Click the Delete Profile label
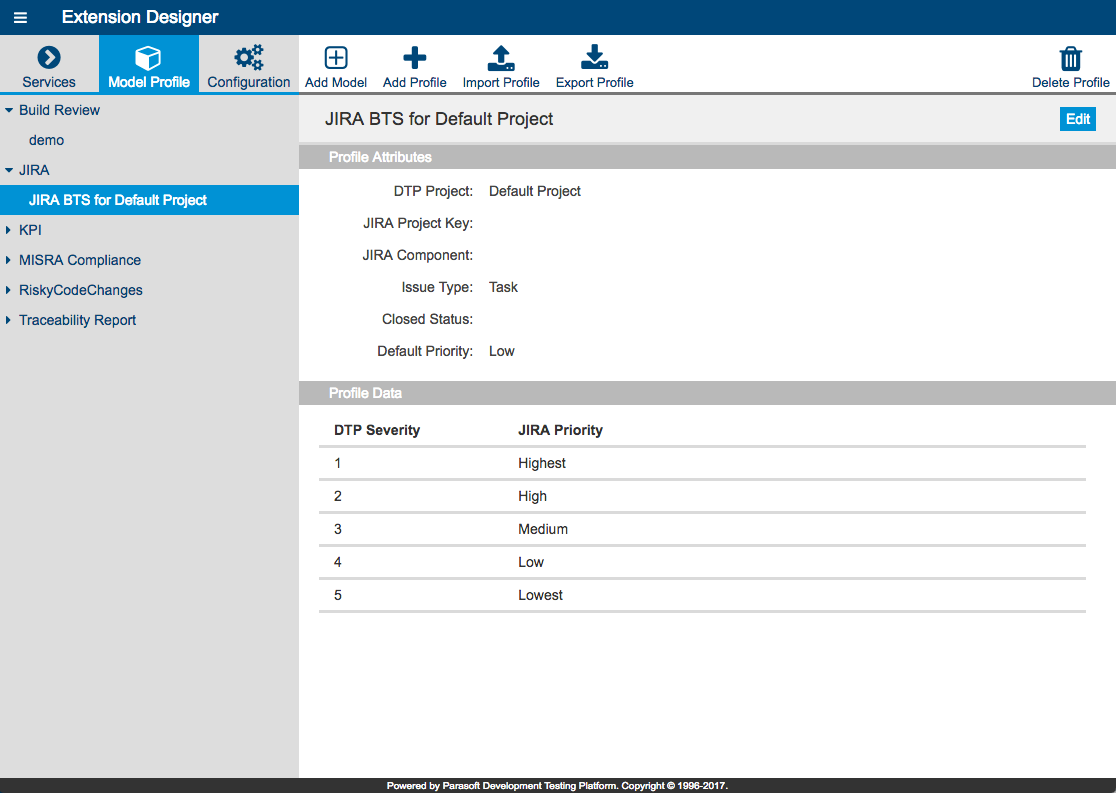1116x793 pixels. point(1070,83)
